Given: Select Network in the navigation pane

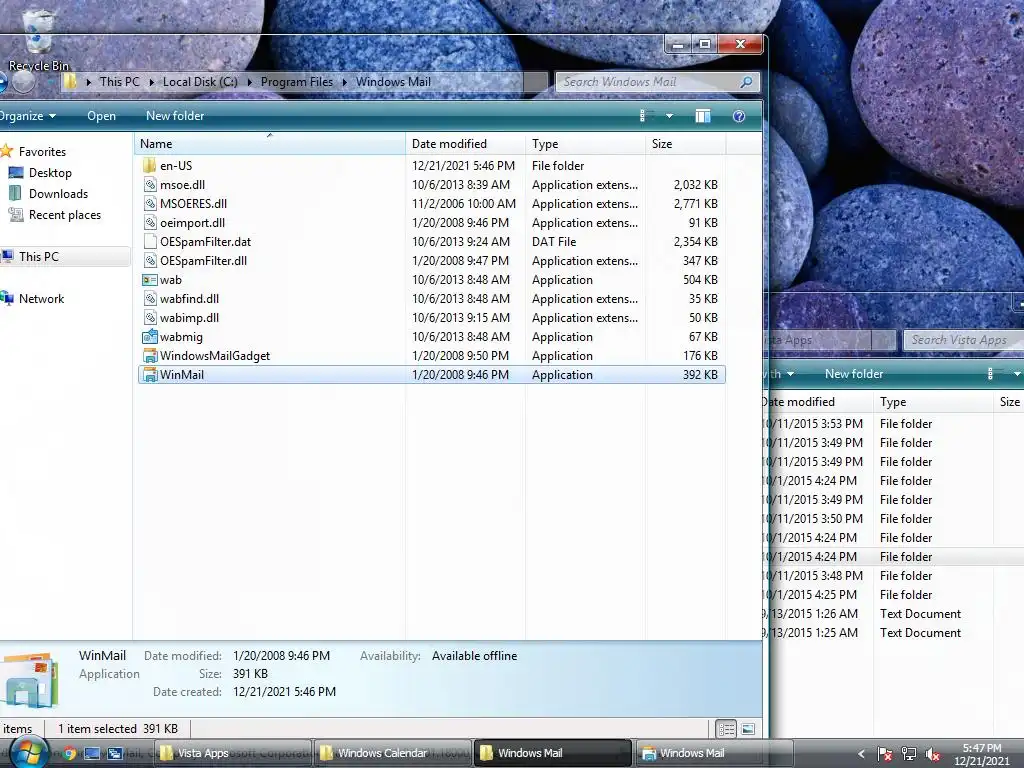Looking at the screenshot, I should (41, 298).
